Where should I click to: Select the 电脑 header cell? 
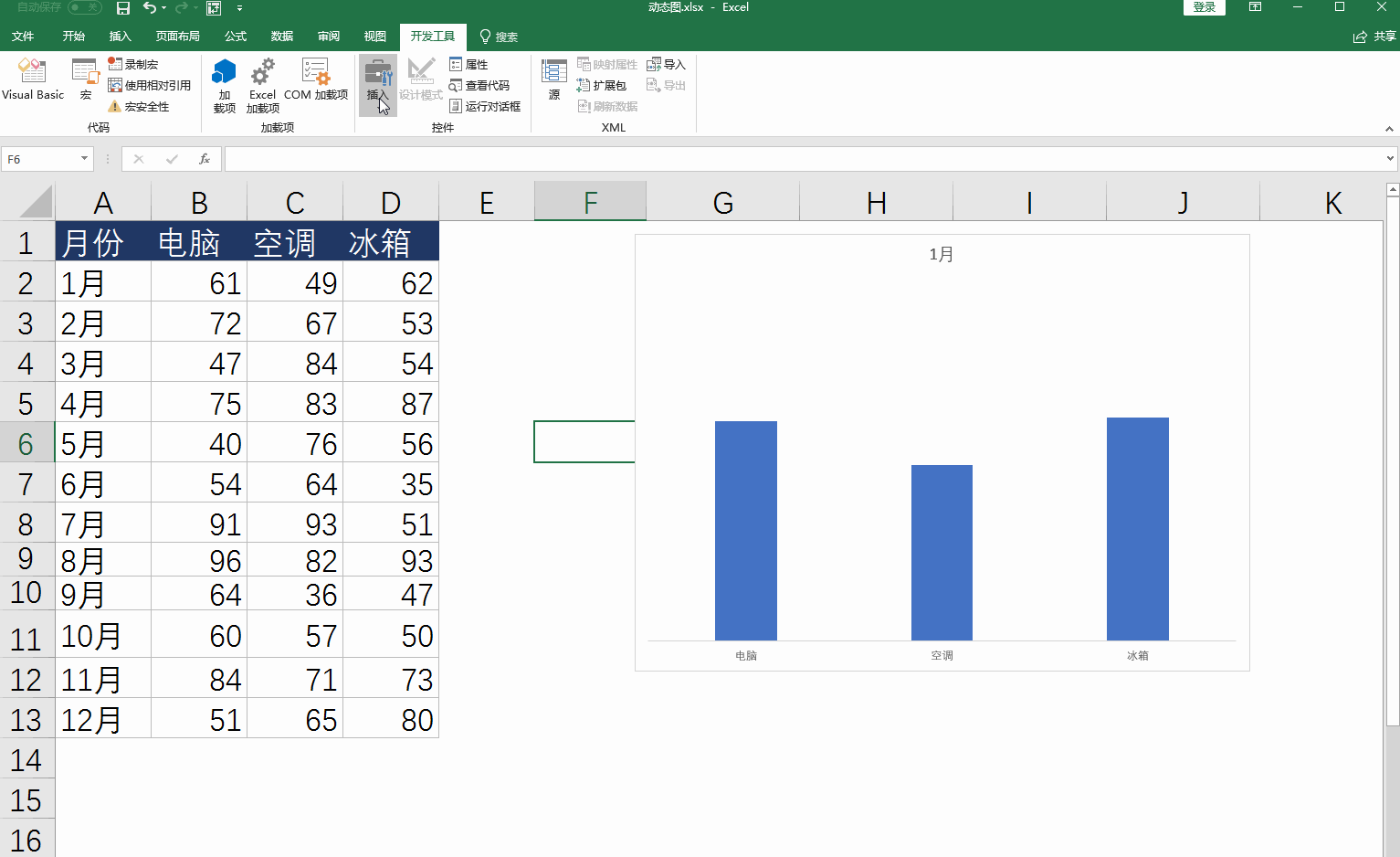[x=199, y=242]
